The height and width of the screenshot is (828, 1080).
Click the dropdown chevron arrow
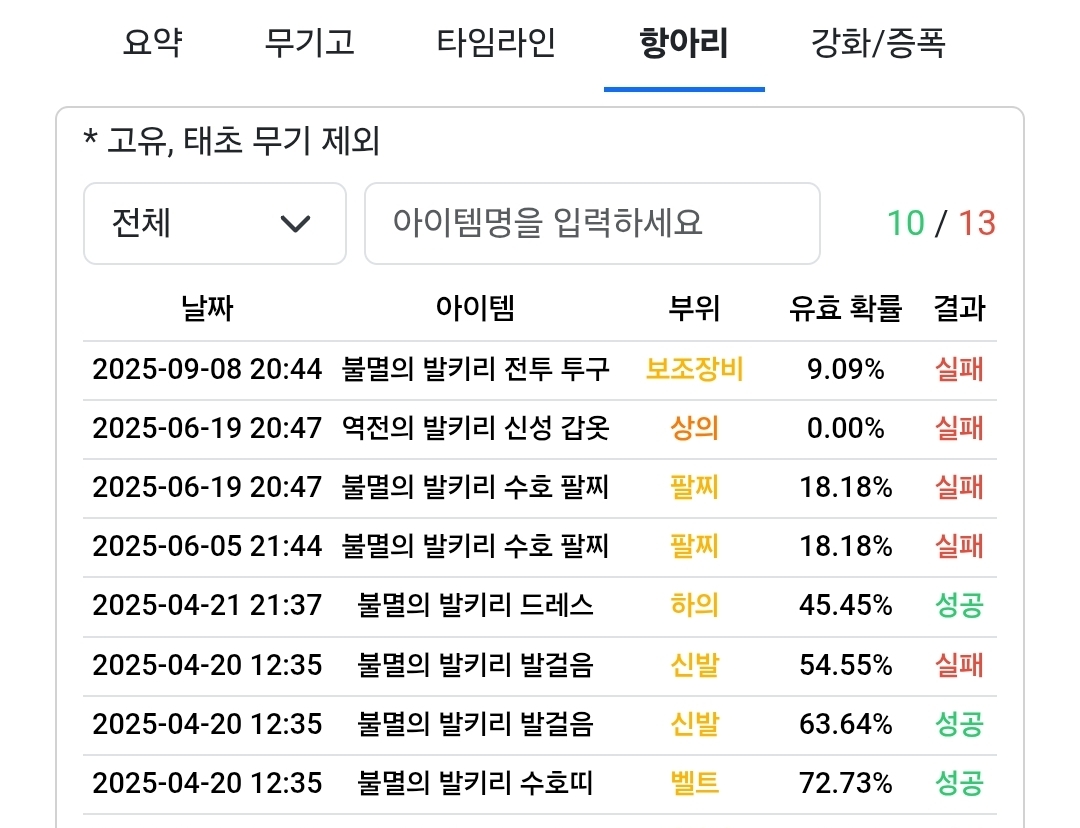click(x=296, y=223)
